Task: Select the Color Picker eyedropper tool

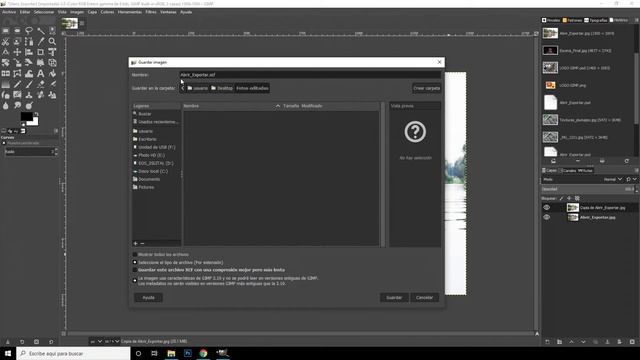Action: 41,42
